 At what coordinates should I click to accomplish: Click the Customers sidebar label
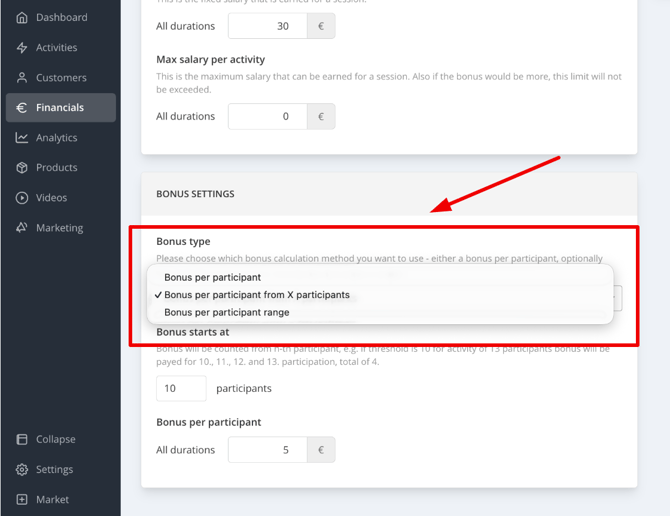tap(61, 78)
